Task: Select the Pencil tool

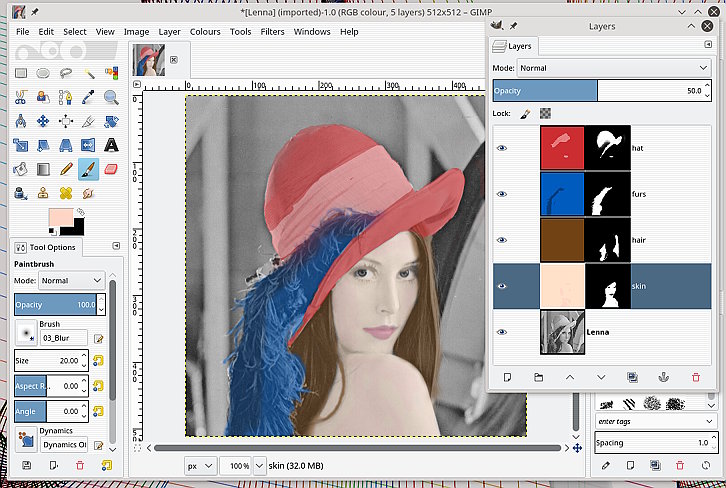Action: click(x=66, y=169)
